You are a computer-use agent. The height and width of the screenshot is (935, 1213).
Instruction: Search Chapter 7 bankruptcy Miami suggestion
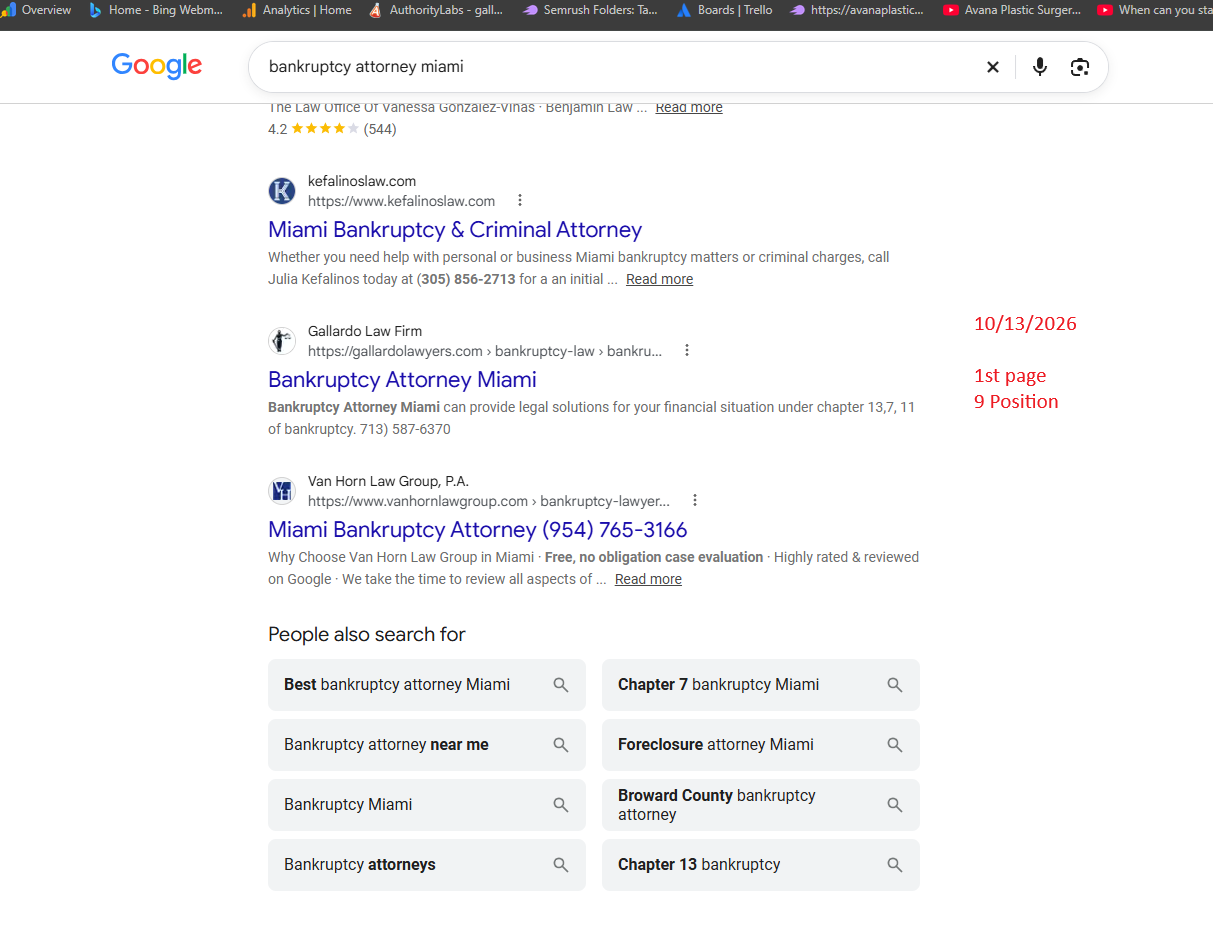761,685
